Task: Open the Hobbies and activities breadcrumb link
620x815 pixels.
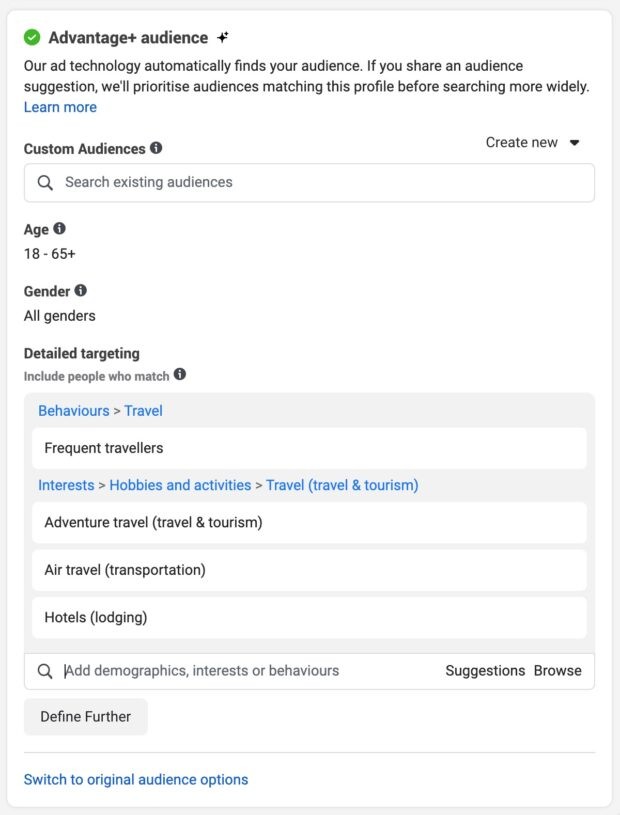Action: coord(180,485)
